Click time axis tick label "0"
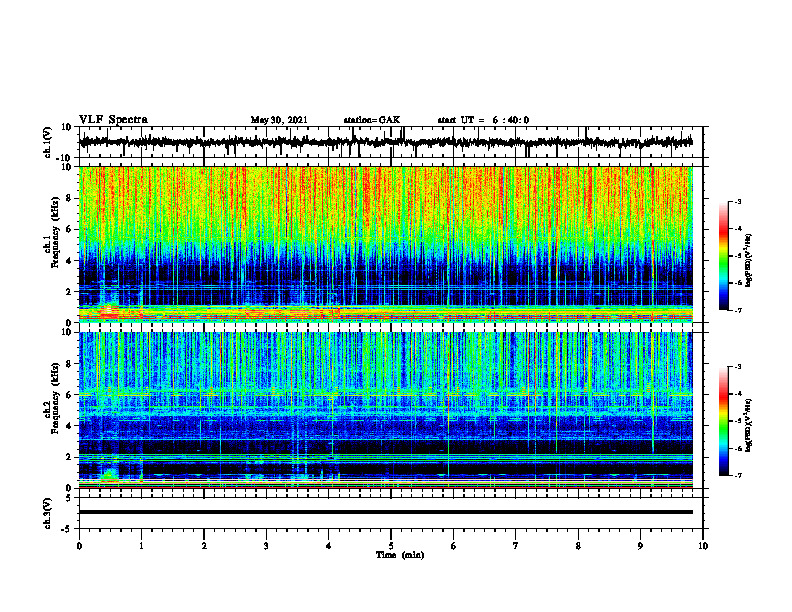Image resolution: width=792 pixels, height=612 pixels. 79,546
